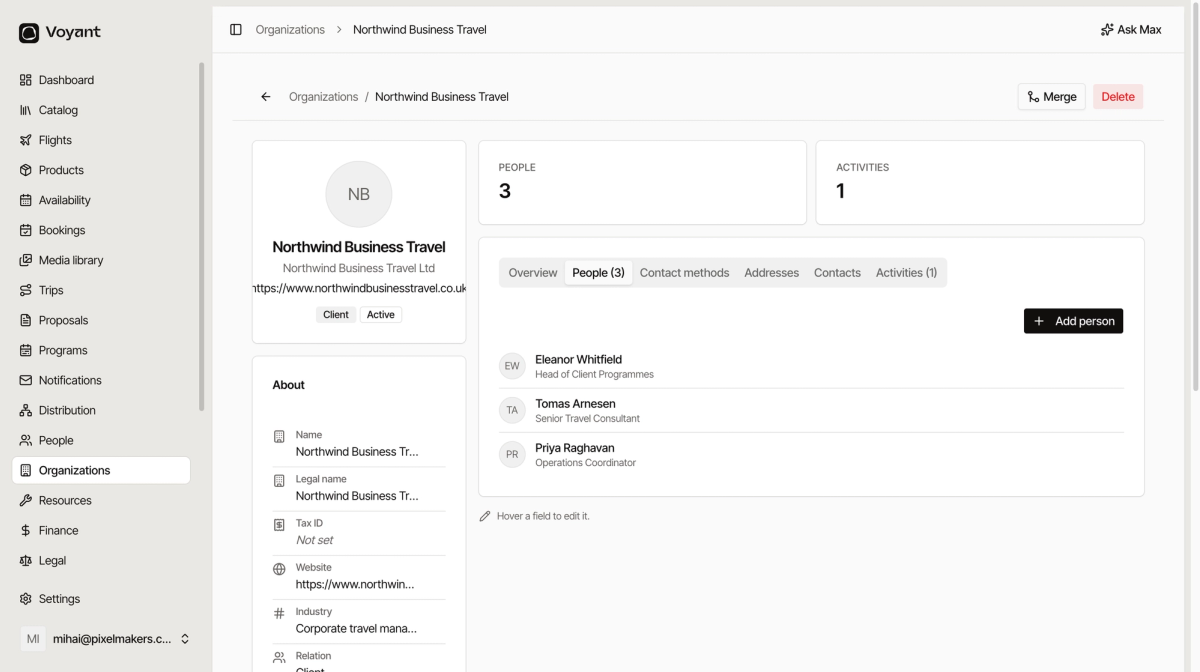Expand the mihai@pixelmakers account switcher
This screenshot has height=672, width=1200.
(x=106, y=639)
